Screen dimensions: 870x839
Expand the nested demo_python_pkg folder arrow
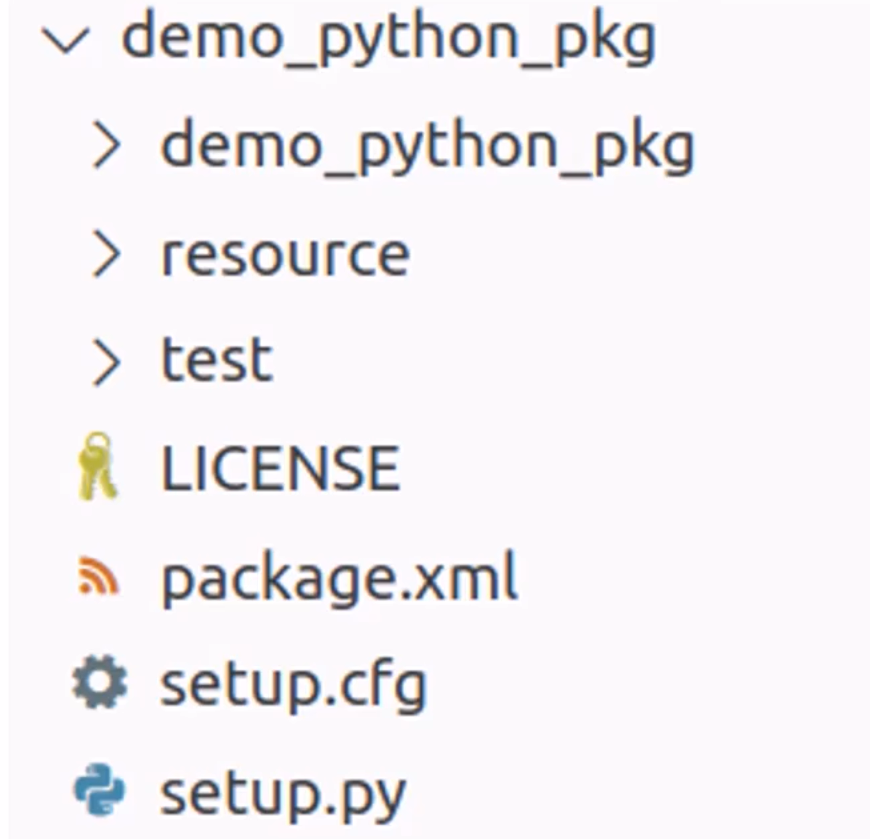click(105, 148)
